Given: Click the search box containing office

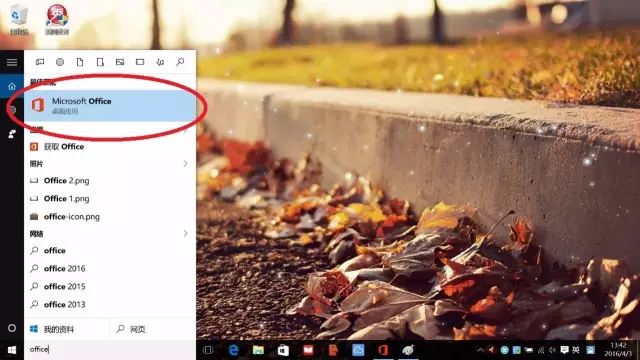Looking at the screenshot, I should click(x=110, y=349).
